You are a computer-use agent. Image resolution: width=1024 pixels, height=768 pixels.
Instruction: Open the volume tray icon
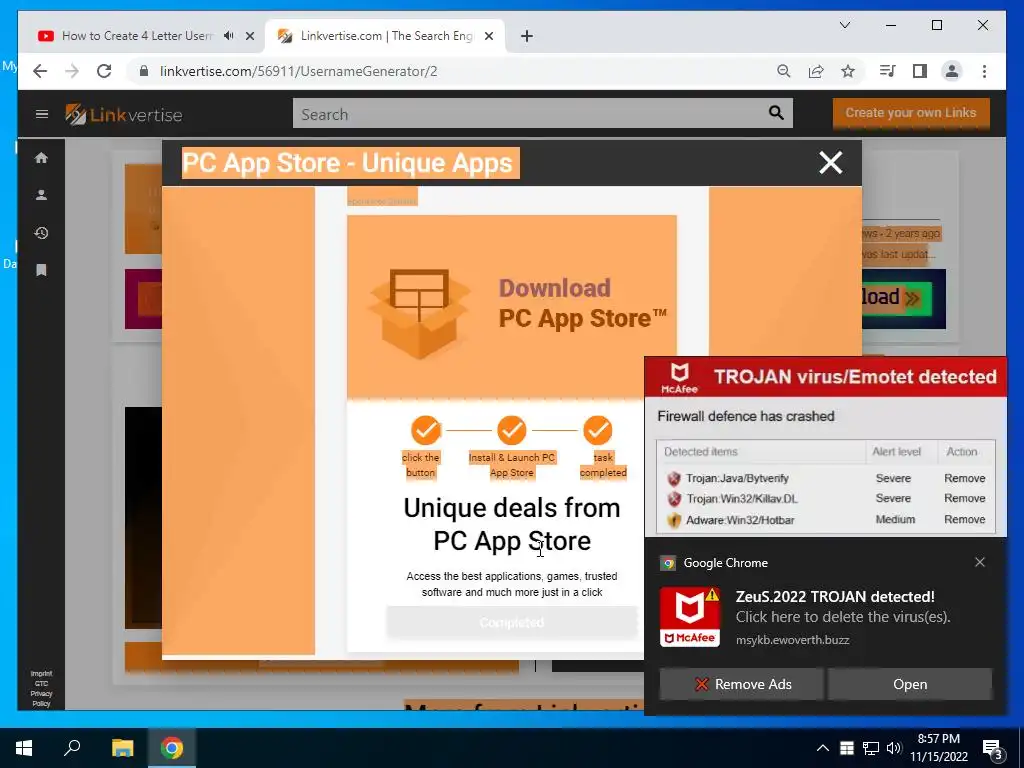pyautogui.click(x=894, y=748)
